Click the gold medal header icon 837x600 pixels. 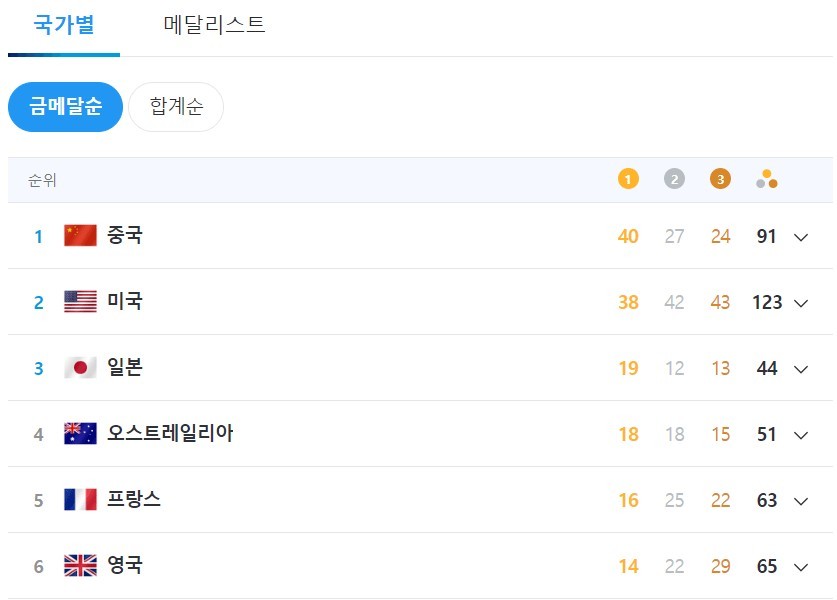click(628, 180)
